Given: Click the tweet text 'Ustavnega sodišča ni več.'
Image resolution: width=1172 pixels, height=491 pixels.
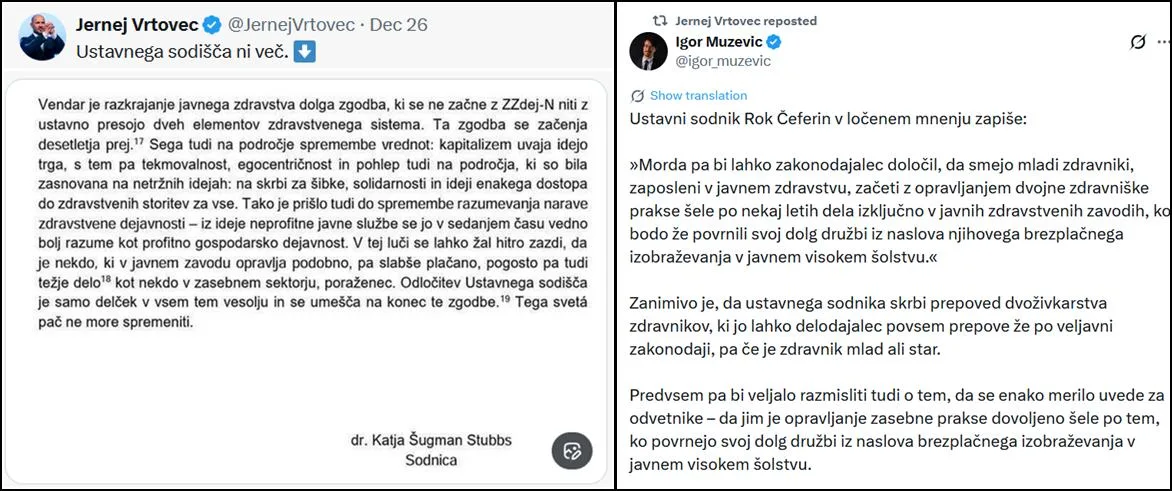Looking at the screenshot, I should pos(184,51).
